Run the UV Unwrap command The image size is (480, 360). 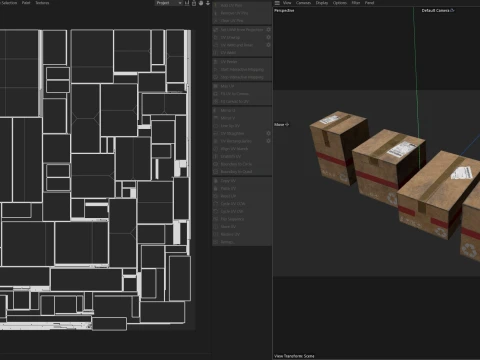coord(239,37)
